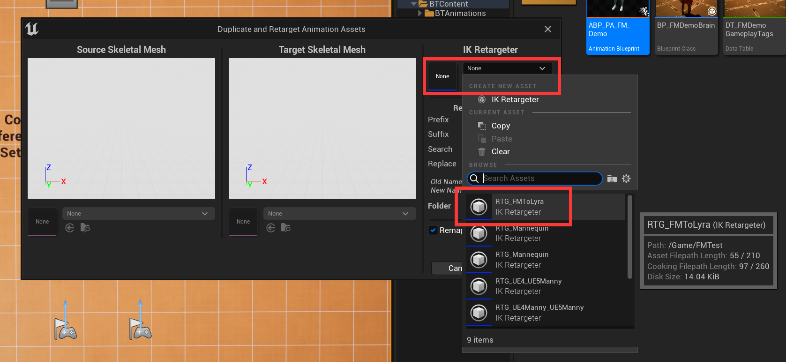
Task: Click the Target Skeletal Mesh None thumbnail
Action: [243, 222]
